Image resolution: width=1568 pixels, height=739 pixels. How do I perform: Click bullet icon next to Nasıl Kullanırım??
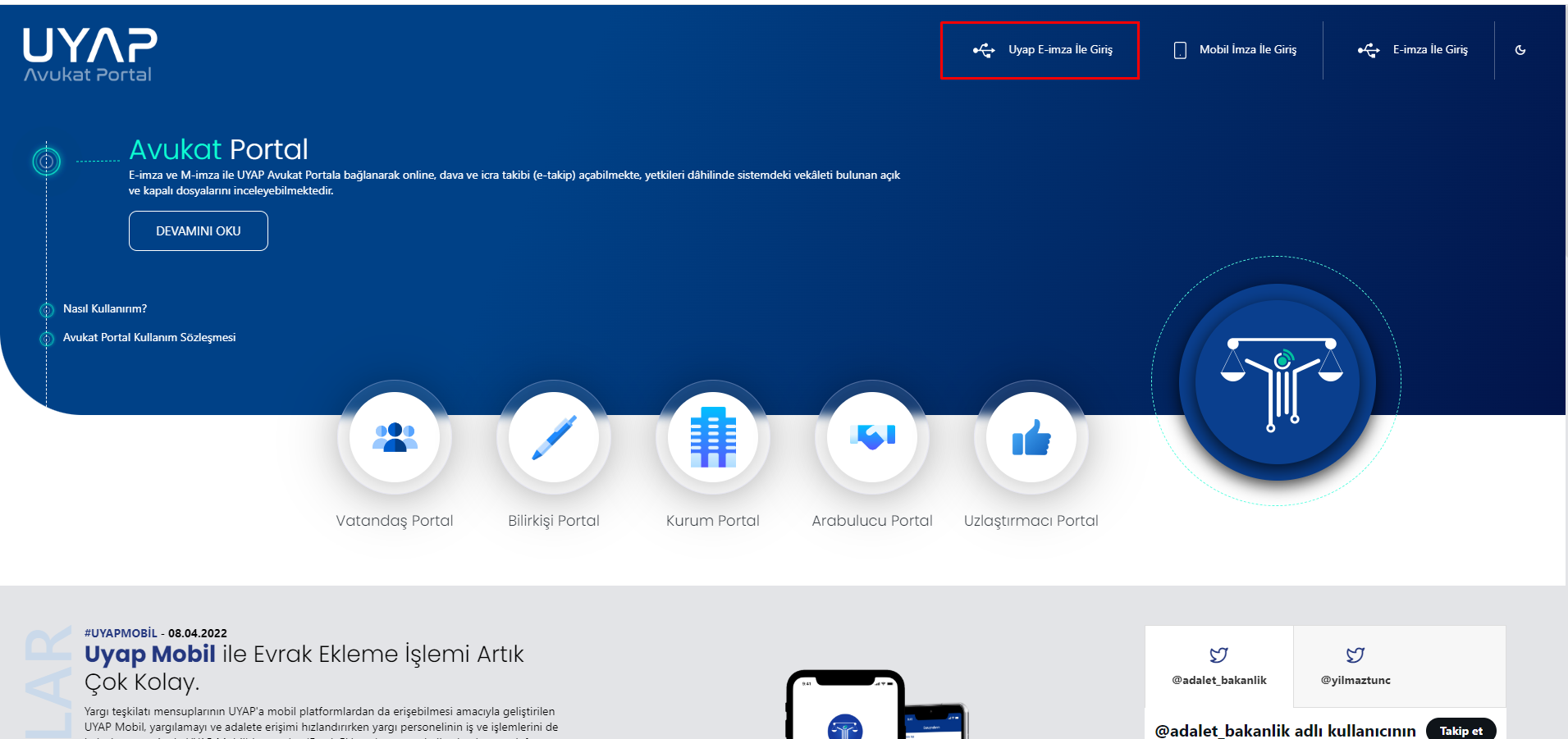[x=47, y=310]
